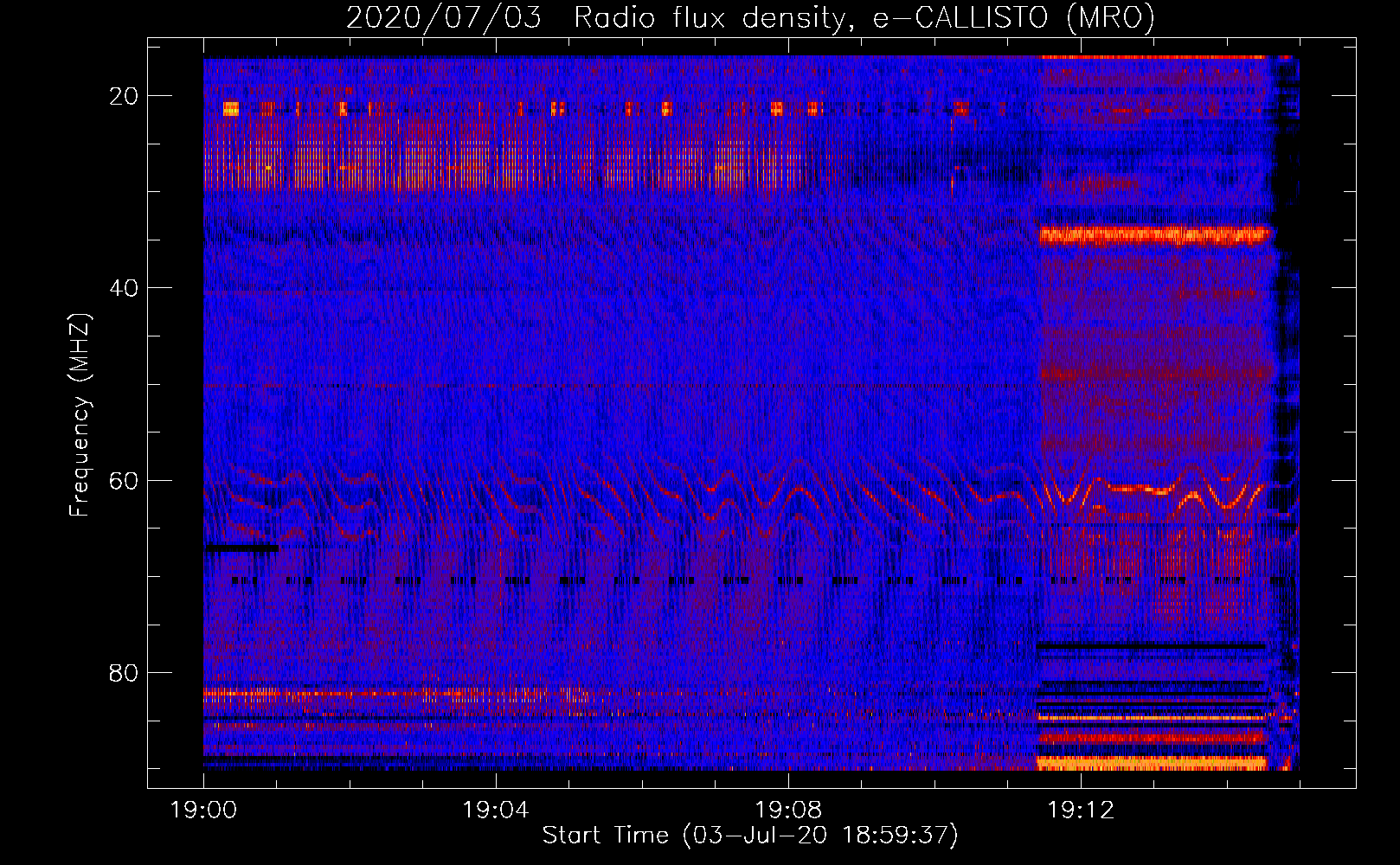1400x865 pixels.
Task: Click the y-axis tick label '80'
Action: tap(124, 672)
